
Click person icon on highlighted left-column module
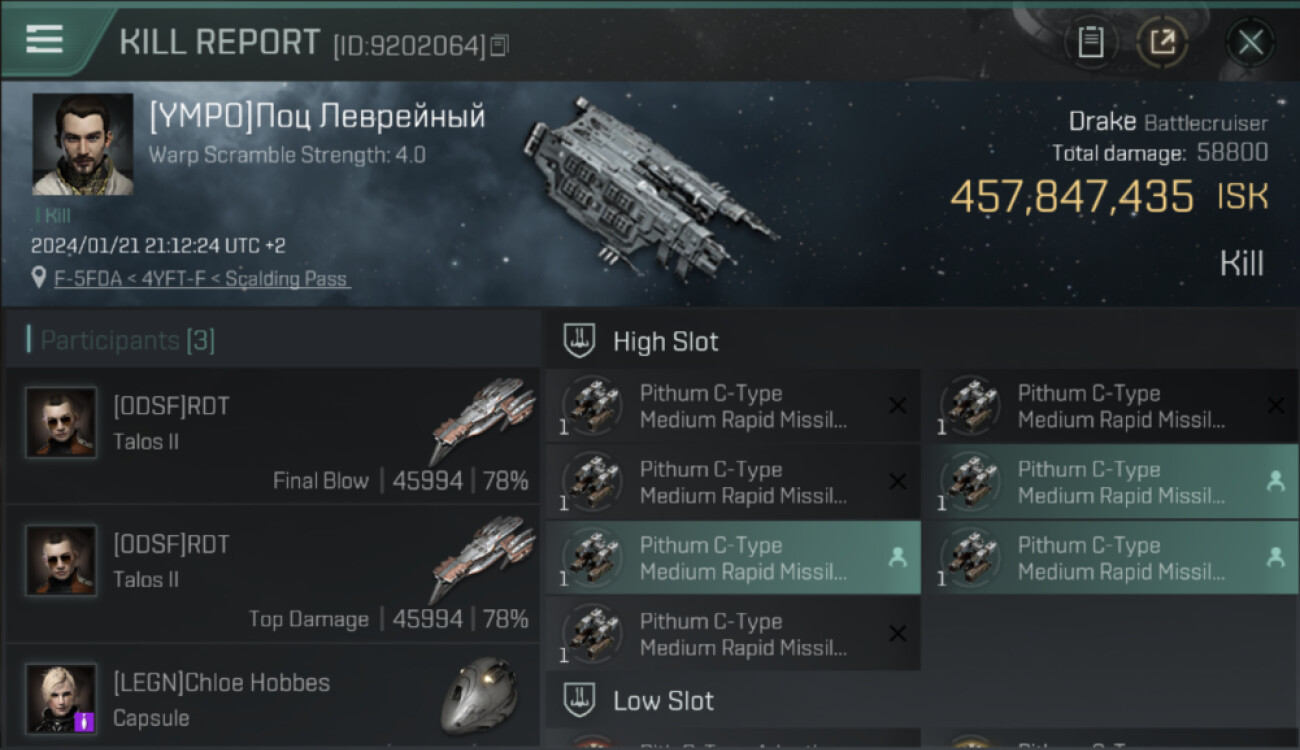[897, 558]
